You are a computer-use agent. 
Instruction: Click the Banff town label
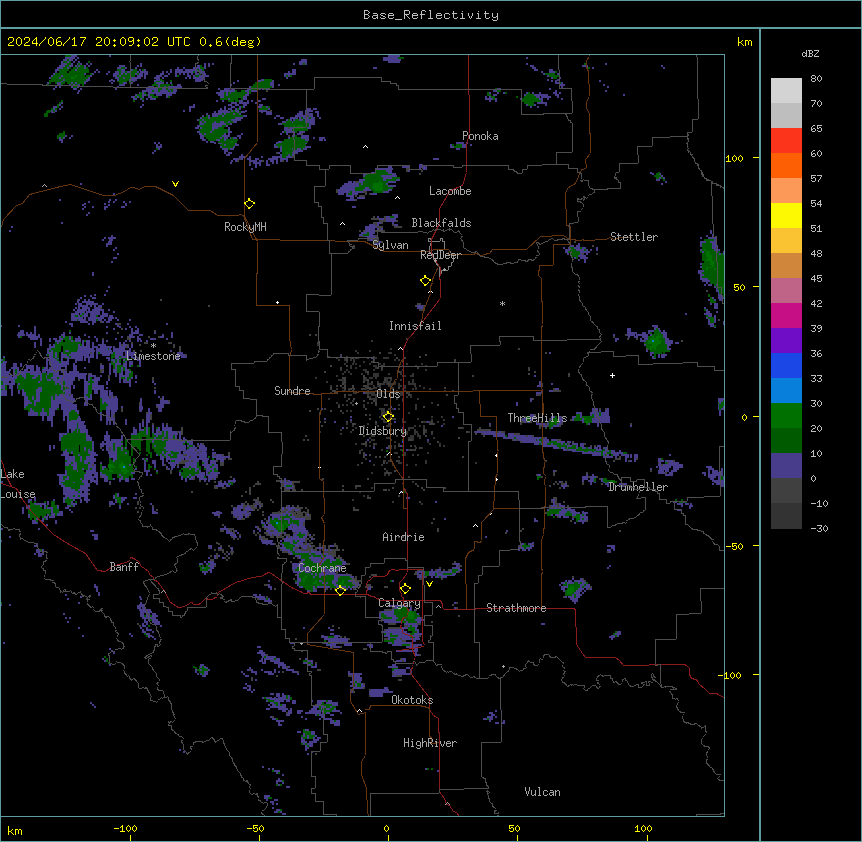[x=124, y=567]
